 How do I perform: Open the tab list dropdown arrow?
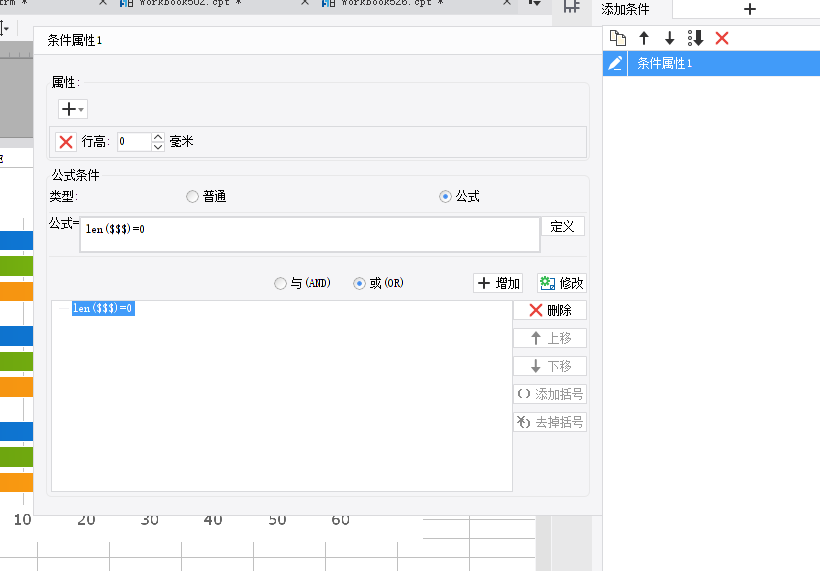click(534, 3)
